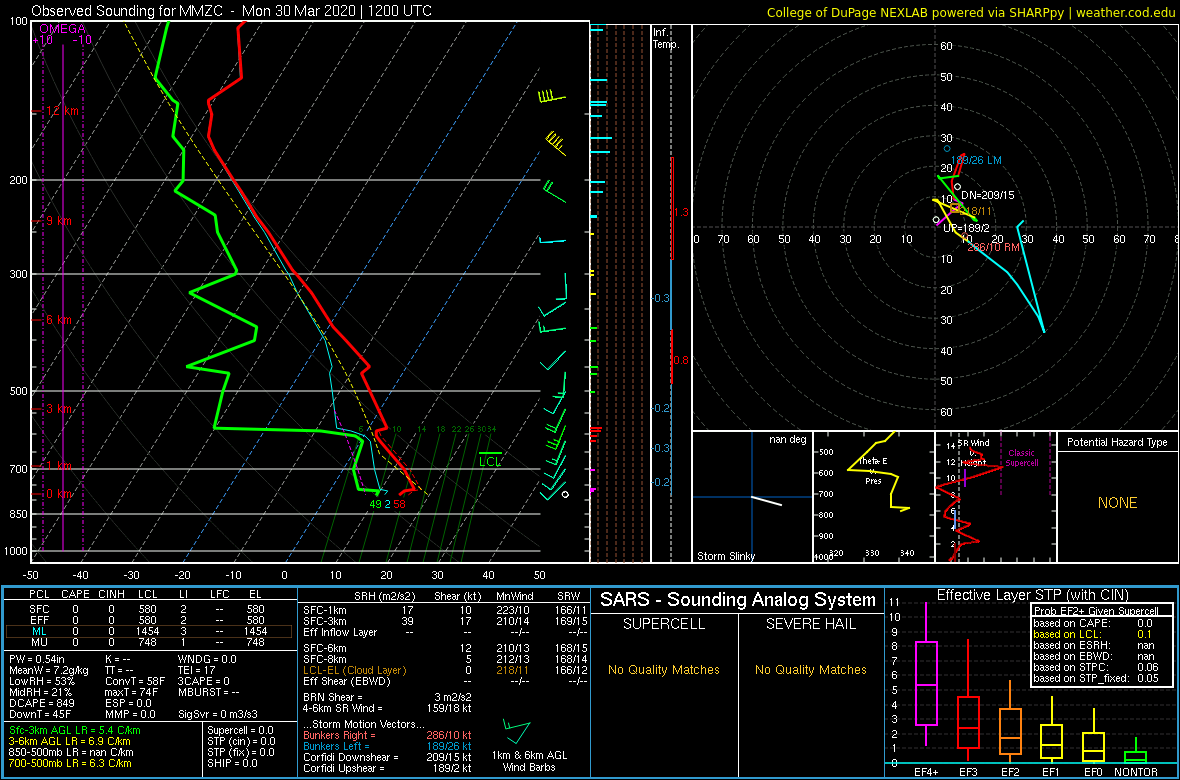Click the 850-500mb LR value line
This screenshot has height=780, width=1180.
71,753
